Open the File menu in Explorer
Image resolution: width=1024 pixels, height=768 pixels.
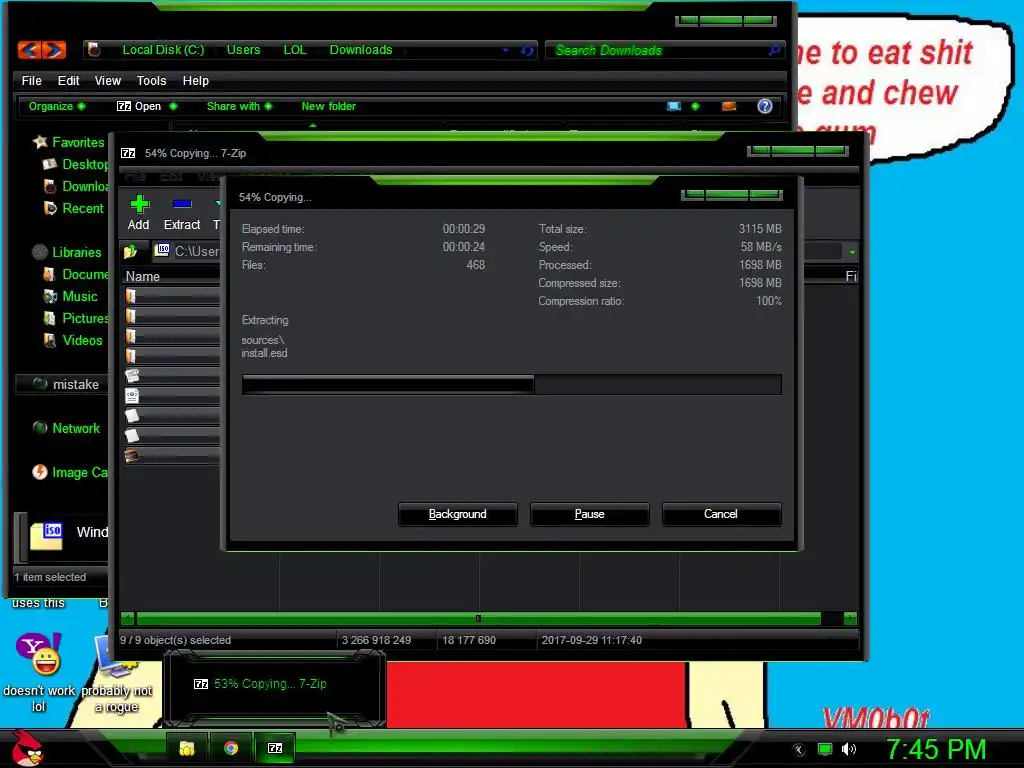coord(31,80)
